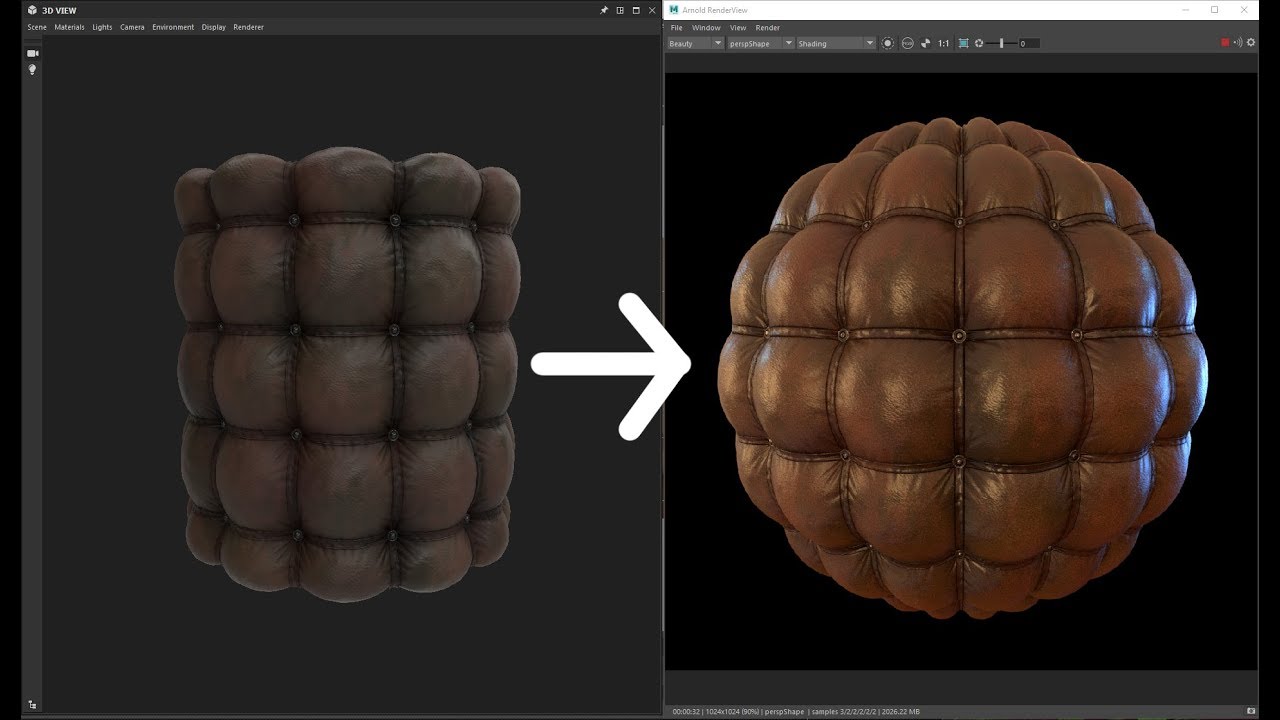1280x720 pixels.
Task: Click the hierarchy icon at bottom of 3D View
Action: point(32,704)
